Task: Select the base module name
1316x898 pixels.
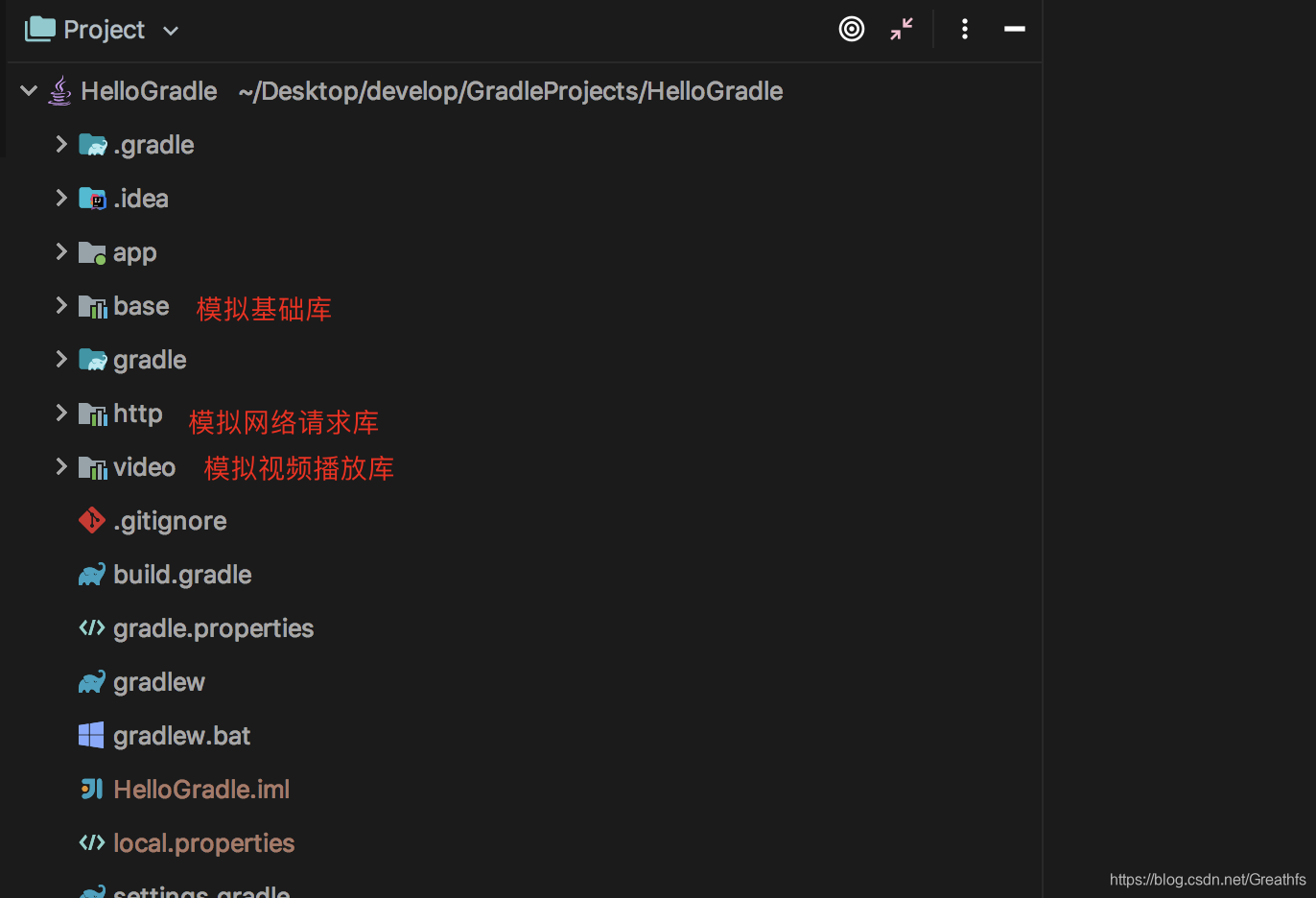Action: tap(141, 306)
